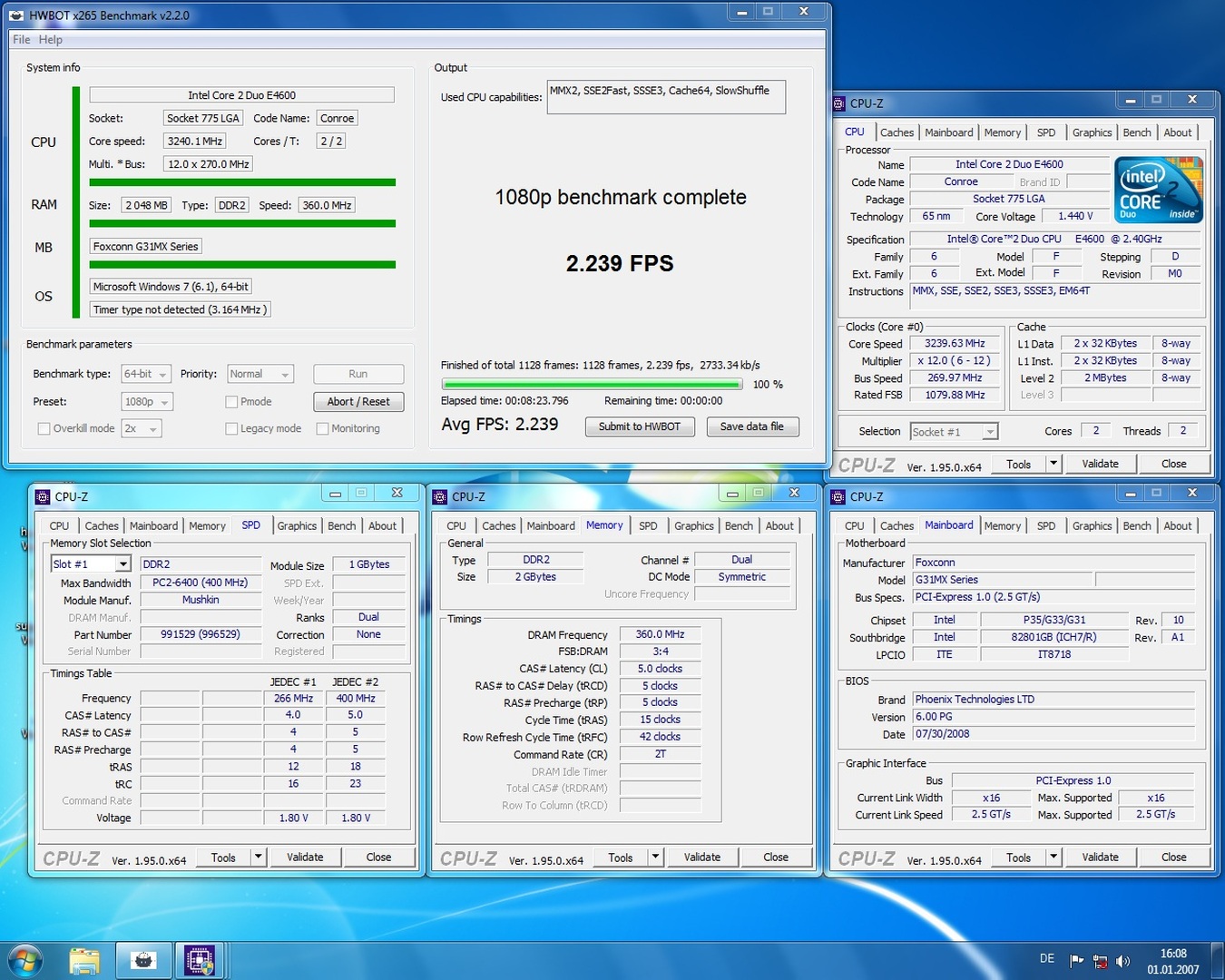This screenshot has width=1225, height=980.
Task: Open Mainboard tab in CPU-Z SPD window
Action: 153,526
